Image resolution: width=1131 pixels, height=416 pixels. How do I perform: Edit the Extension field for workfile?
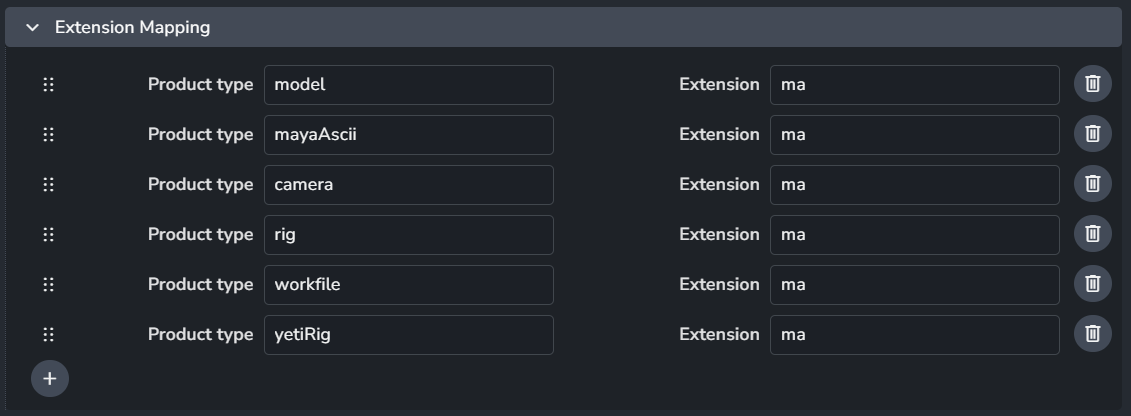[x=914, y=285]
